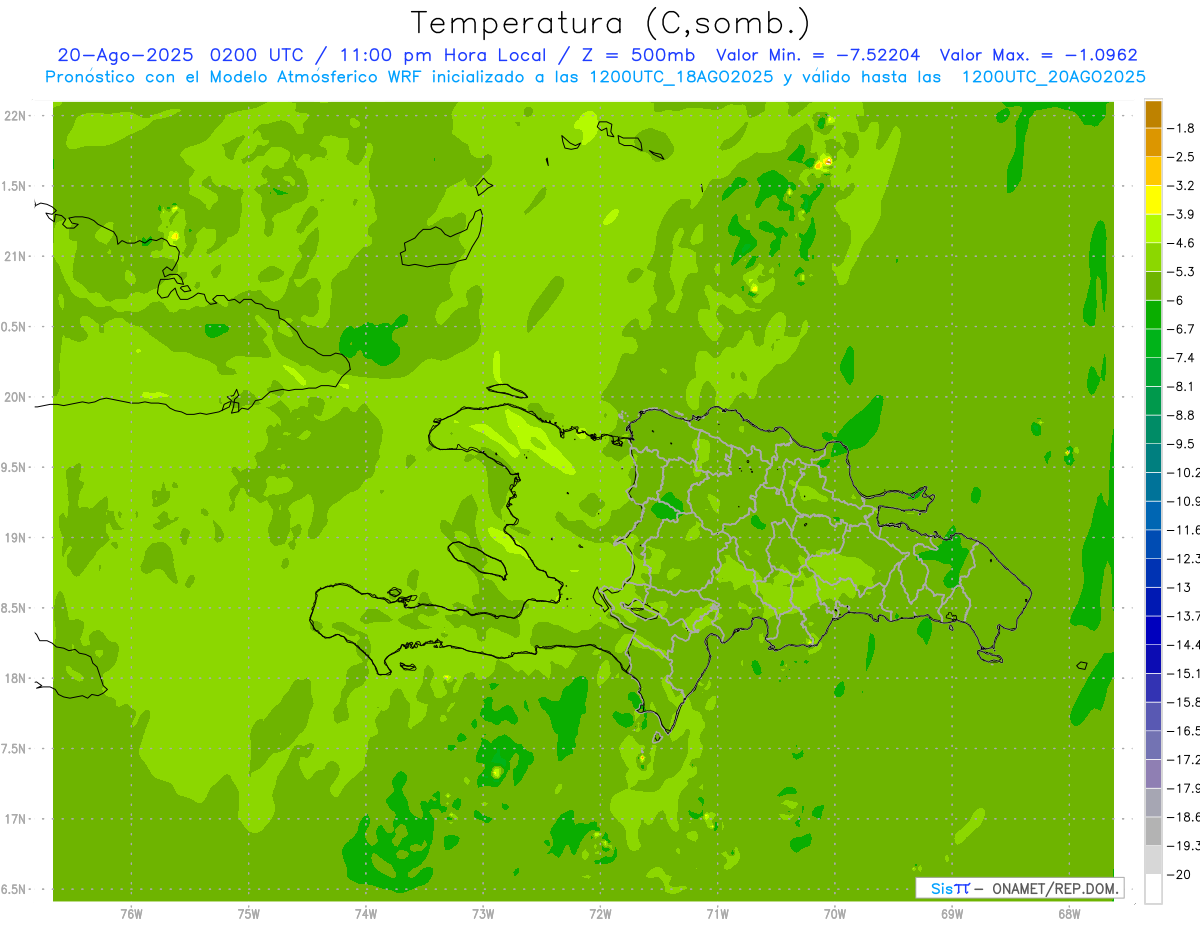The height and width of the screenshot is (927, 1200).
Task: Click the "69W" longitude label
Action: (952, 914)
